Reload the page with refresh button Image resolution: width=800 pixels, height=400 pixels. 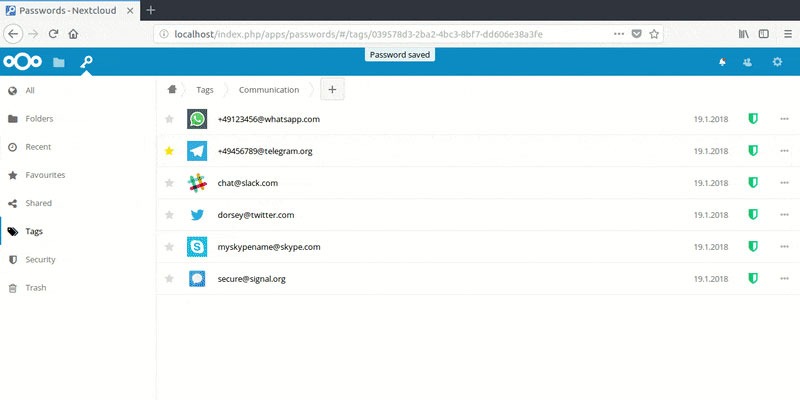[x=53, y=34]
